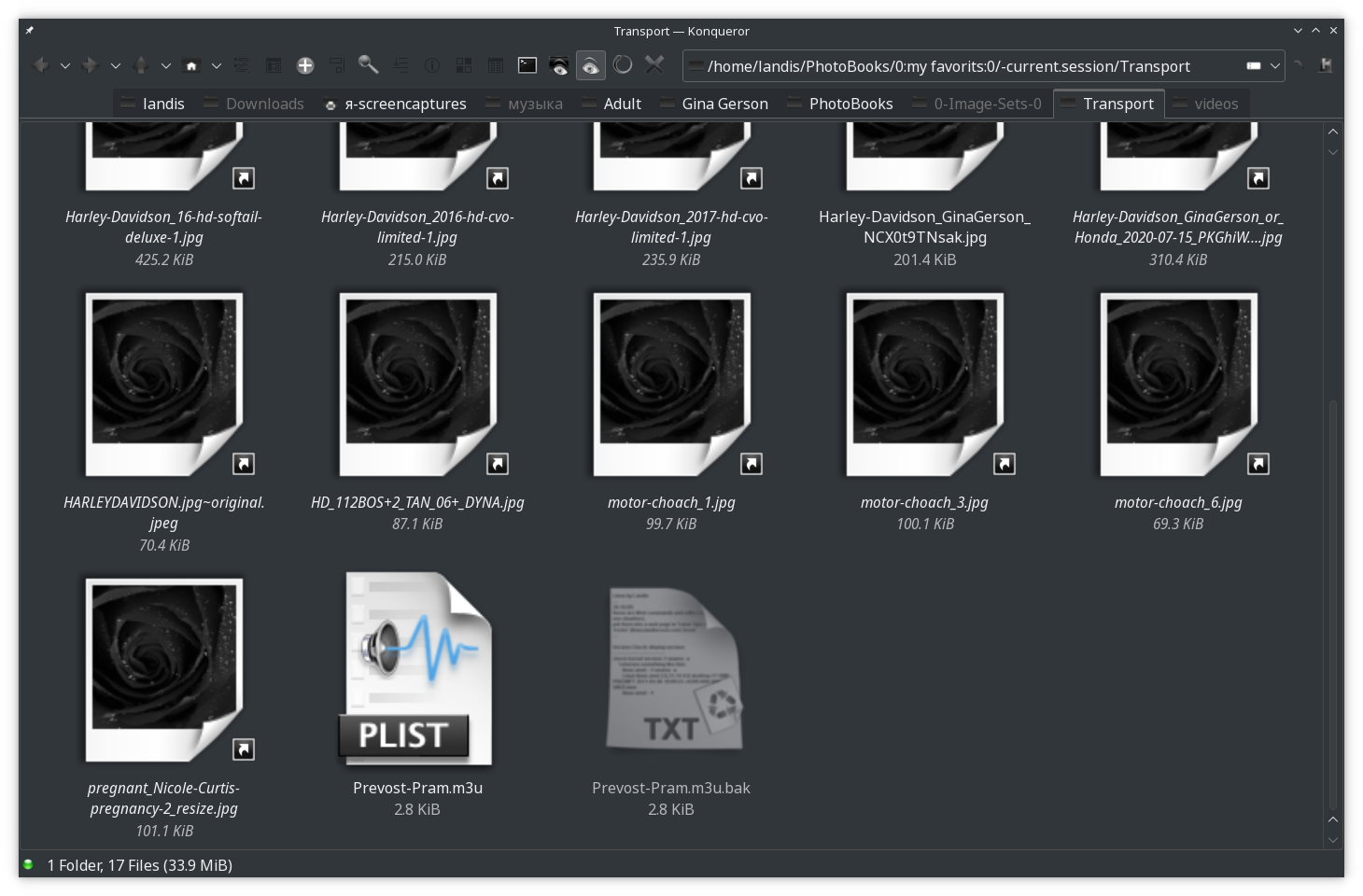1363x896 pixels.
Task: Go up to the parent folder
Action: pos(141,65)
